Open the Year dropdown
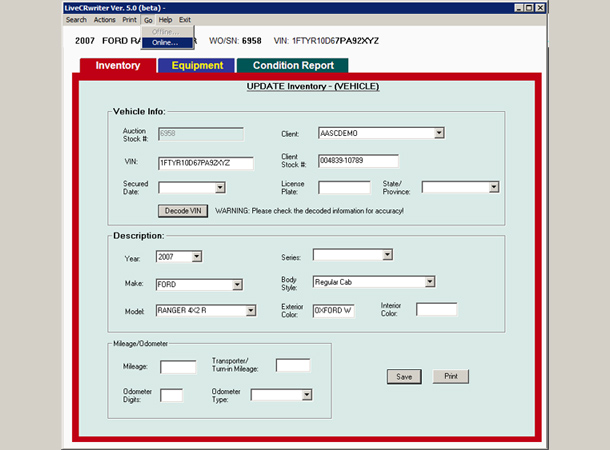The image size is (610, 450). pos(196,256)
